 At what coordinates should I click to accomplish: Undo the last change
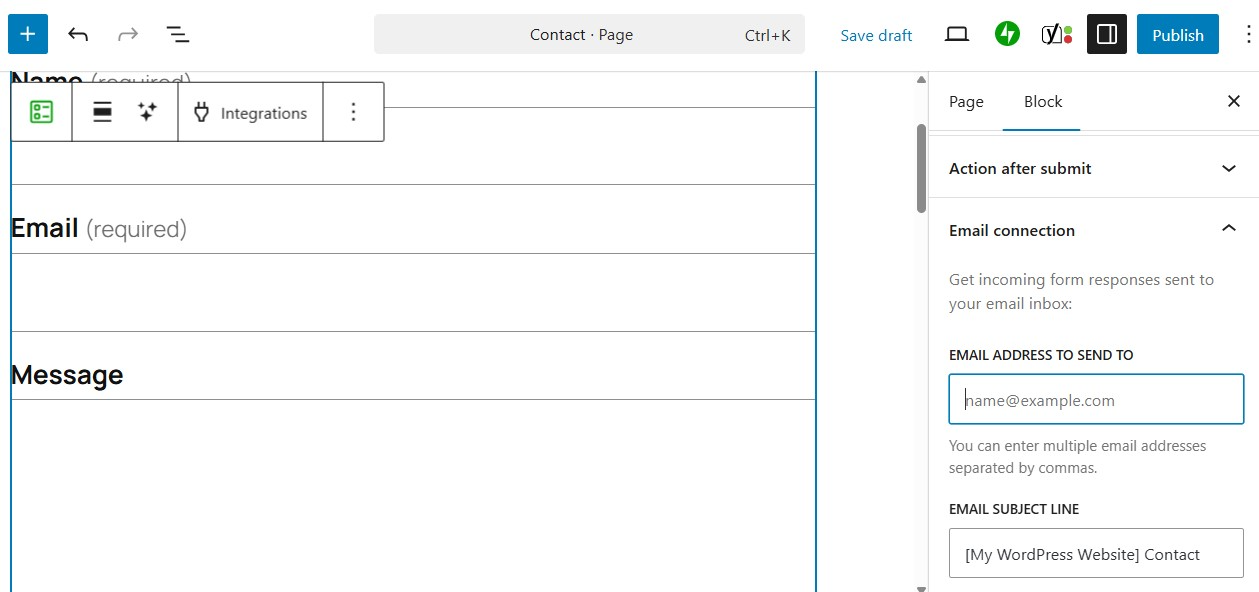(x=77, y=33)
